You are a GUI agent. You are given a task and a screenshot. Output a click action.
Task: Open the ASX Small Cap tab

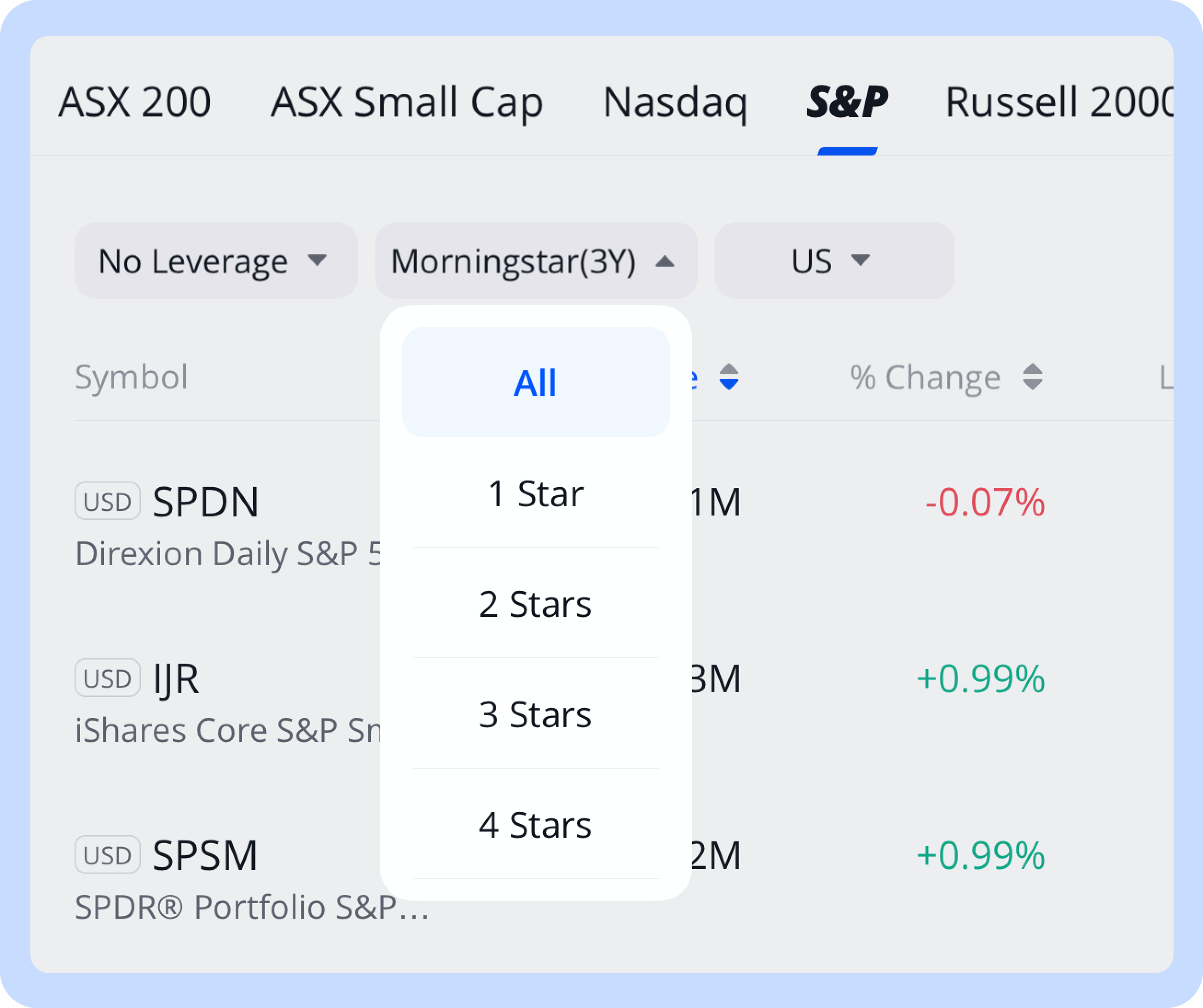point(407,102)
